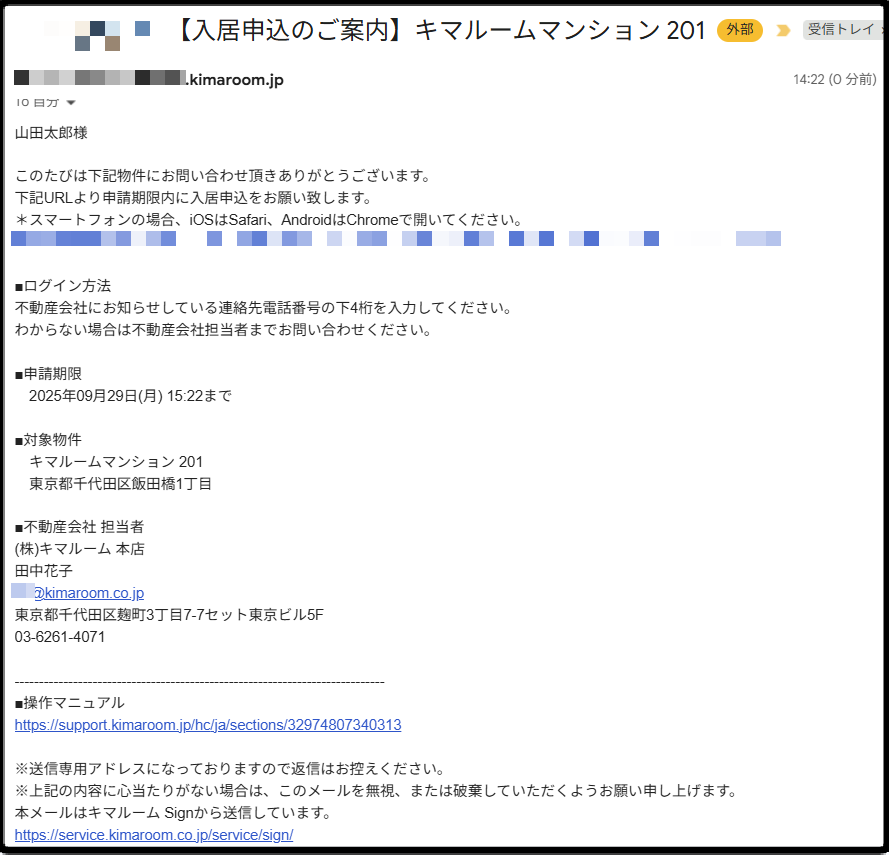Click the email subject 入居申込のご案内

[439, 30]
